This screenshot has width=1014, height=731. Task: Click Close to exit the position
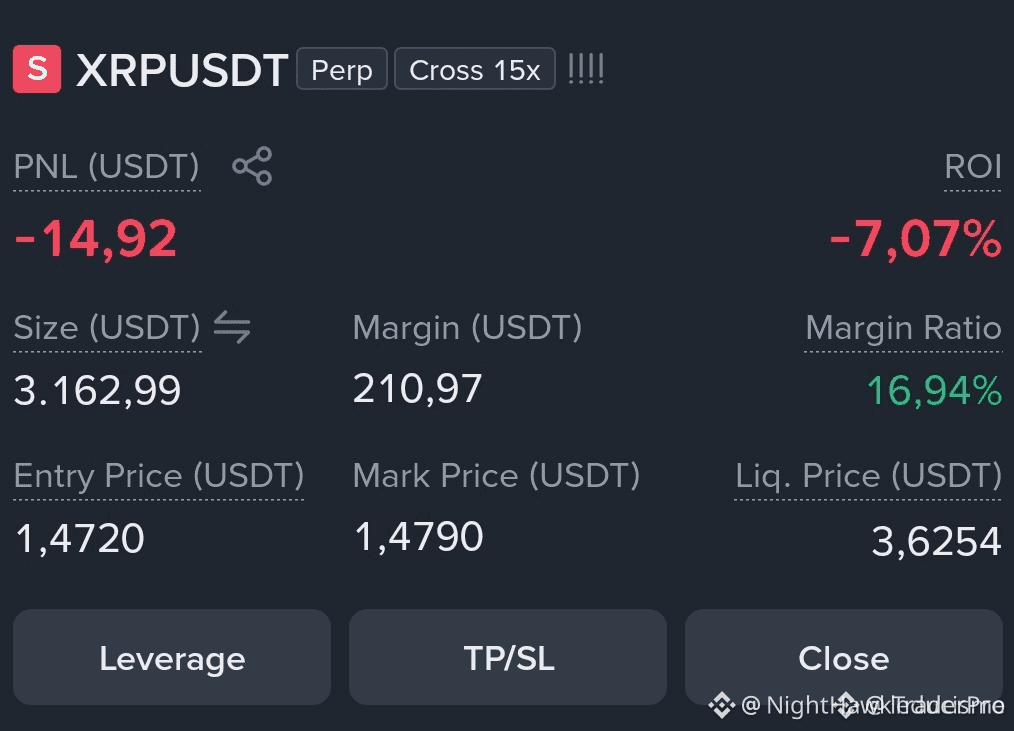(844, 657)
